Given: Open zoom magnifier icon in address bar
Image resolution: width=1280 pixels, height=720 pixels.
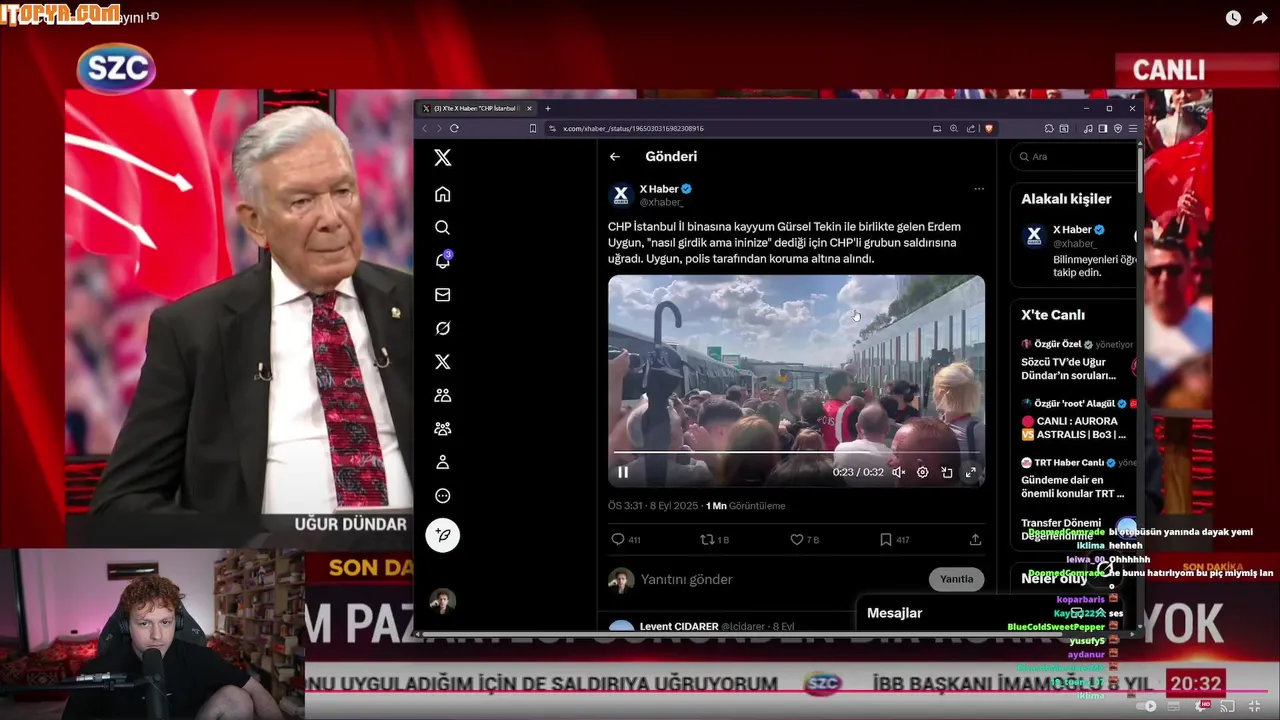Looking at the screenshot, I should 954,128.
